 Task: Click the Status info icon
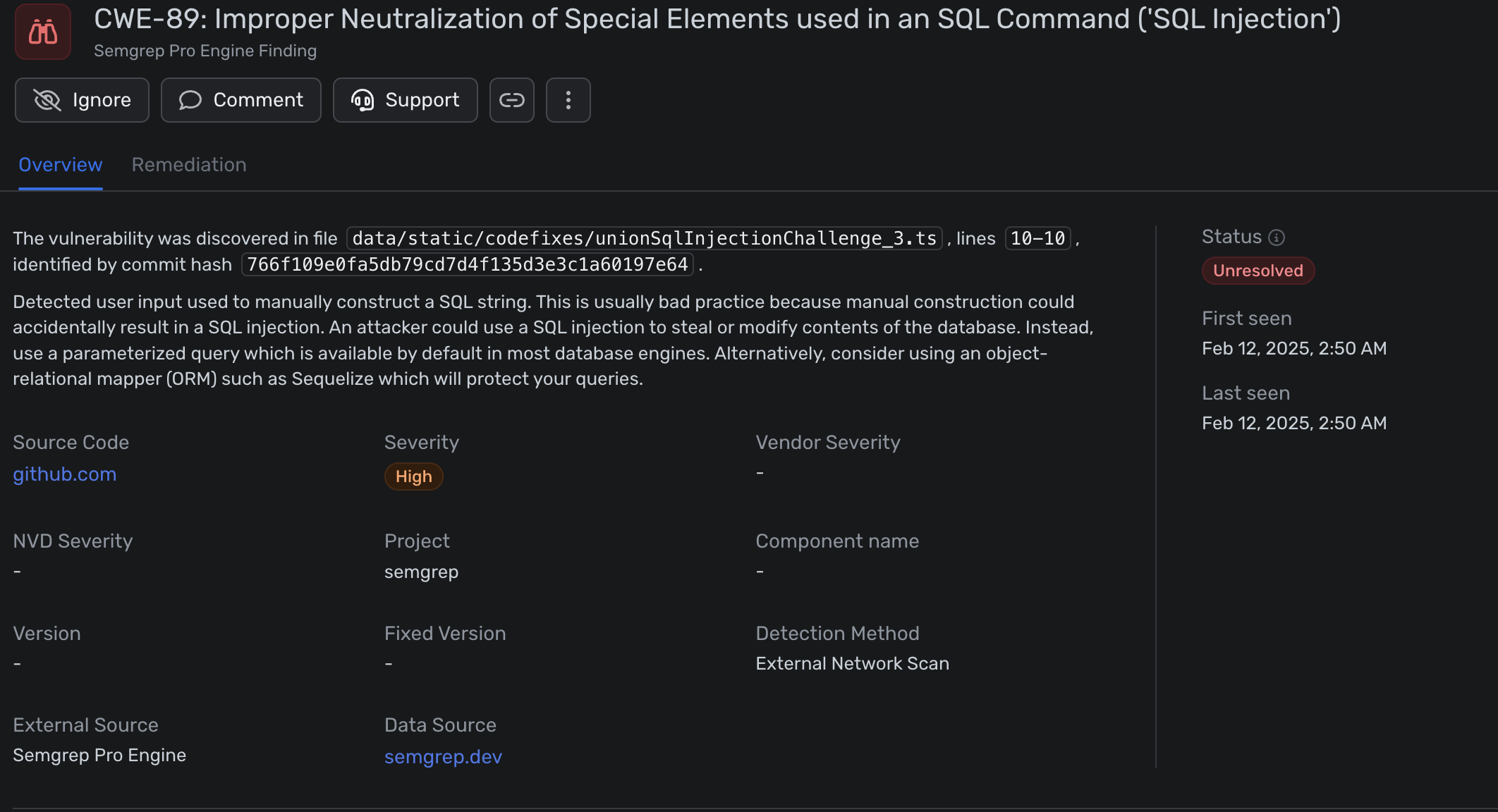pos(1277,238)
